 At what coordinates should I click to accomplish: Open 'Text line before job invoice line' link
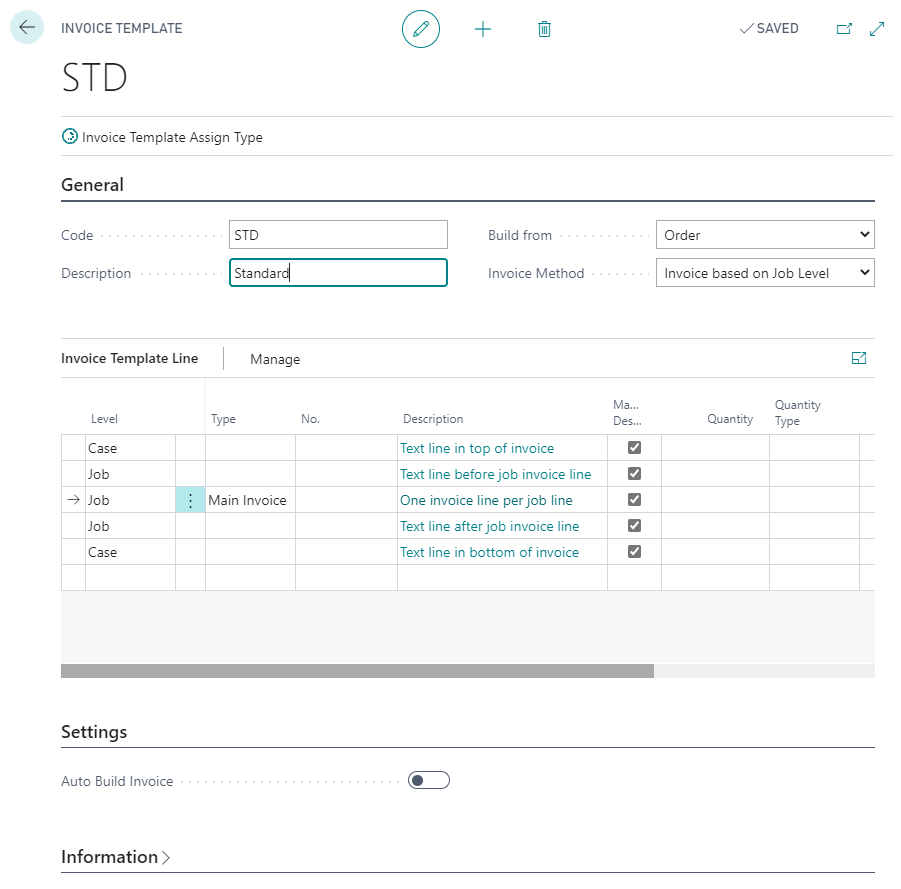[495, 474]
